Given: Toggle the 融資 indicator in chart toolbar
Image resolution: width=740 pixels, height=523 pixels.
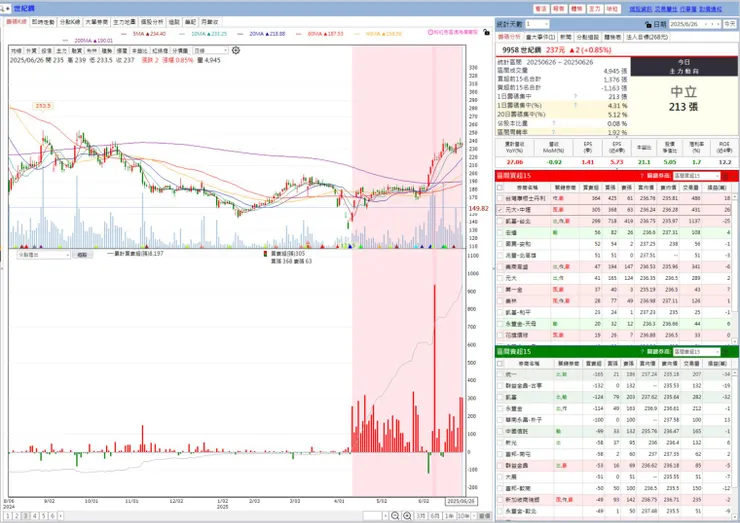Looking at the screenshot, I should 76,51.
